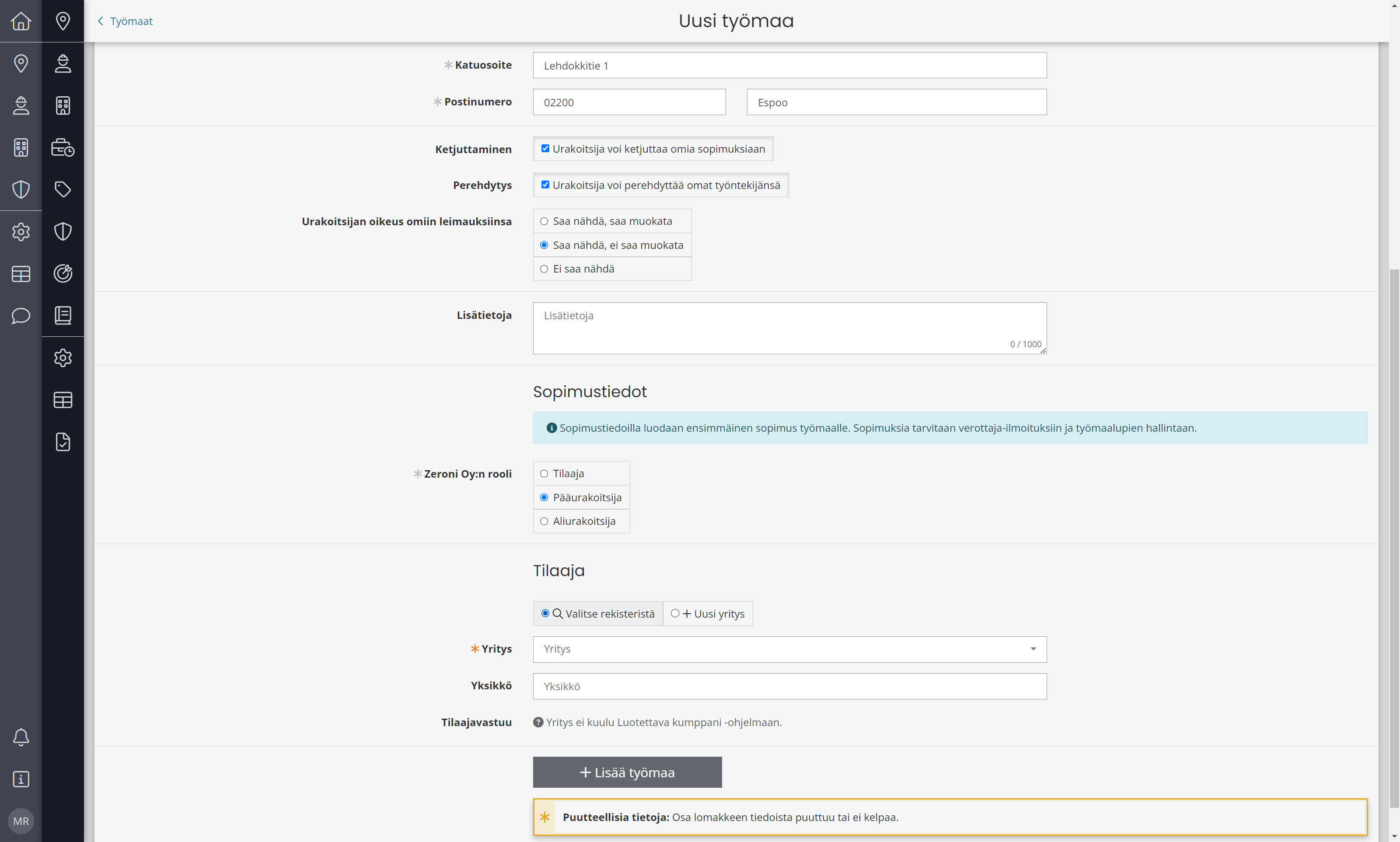
Task: Click the price tag icon
Action: (63, 189)
